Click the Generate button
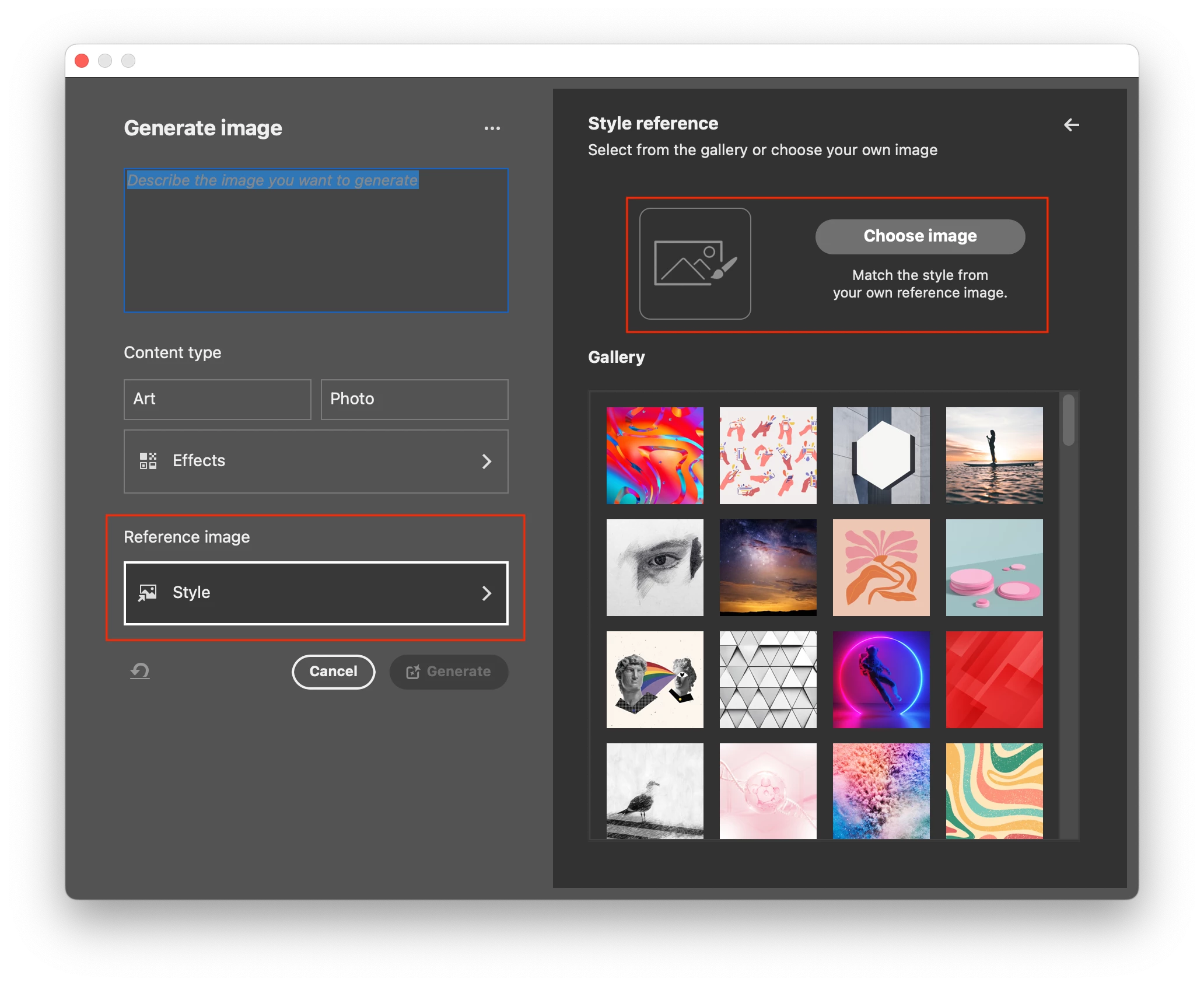Image resolution: width=1204 pixels, height=986 pixels. pyautogui.click(x=449, y=672)
